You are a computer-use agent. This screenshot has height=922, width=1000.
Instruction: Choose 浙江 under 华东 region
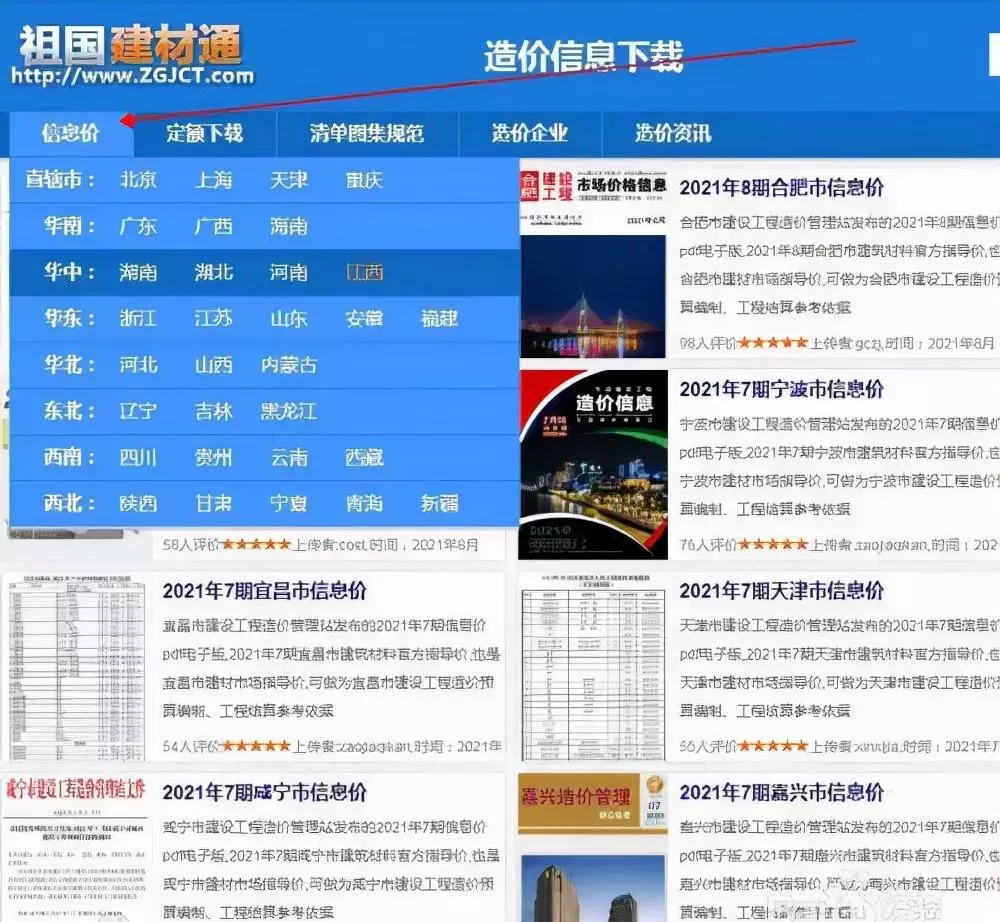(138, 318)
